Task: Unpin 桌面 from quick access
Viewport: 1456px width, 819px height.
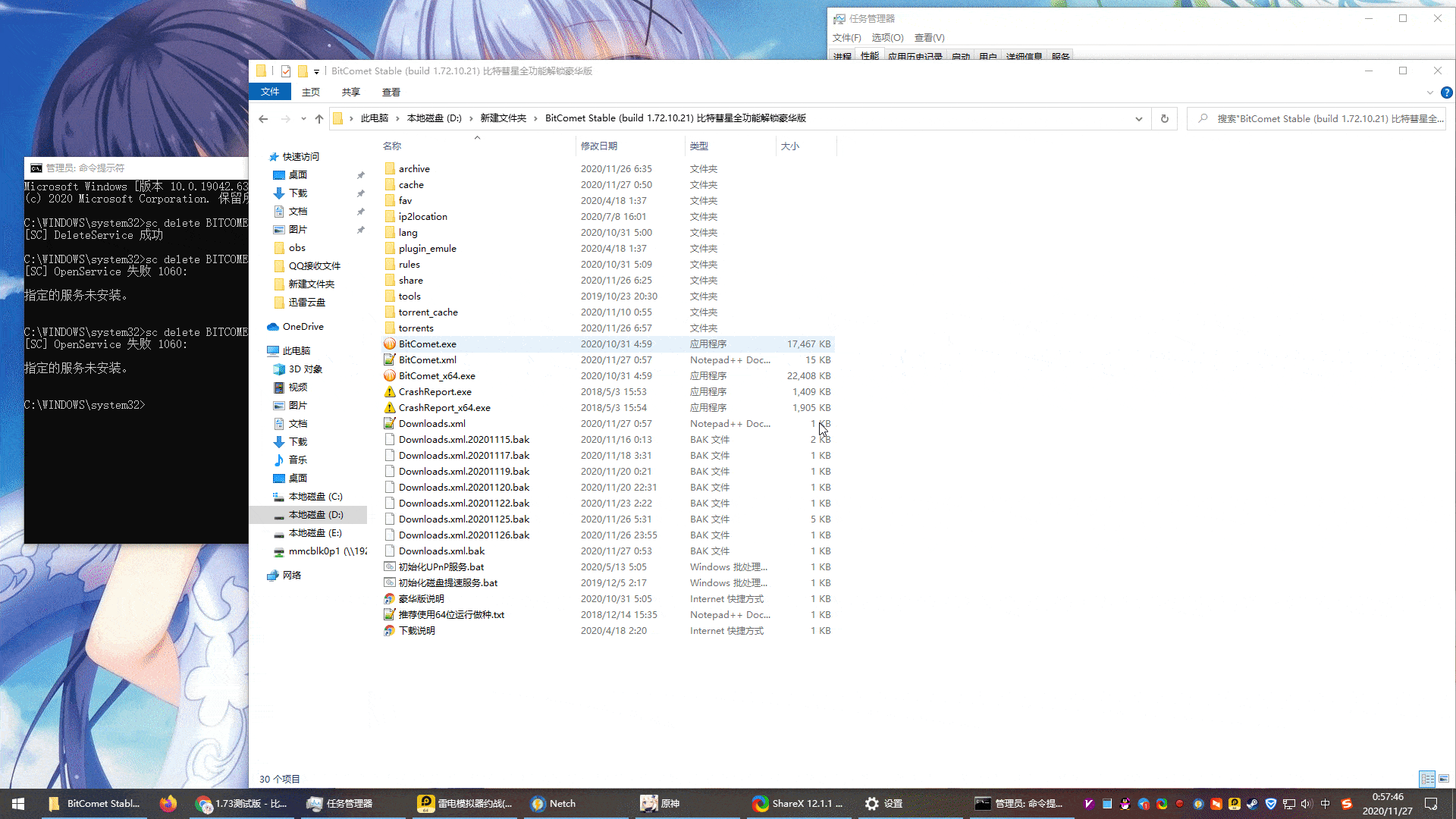Action: point(361,175)
